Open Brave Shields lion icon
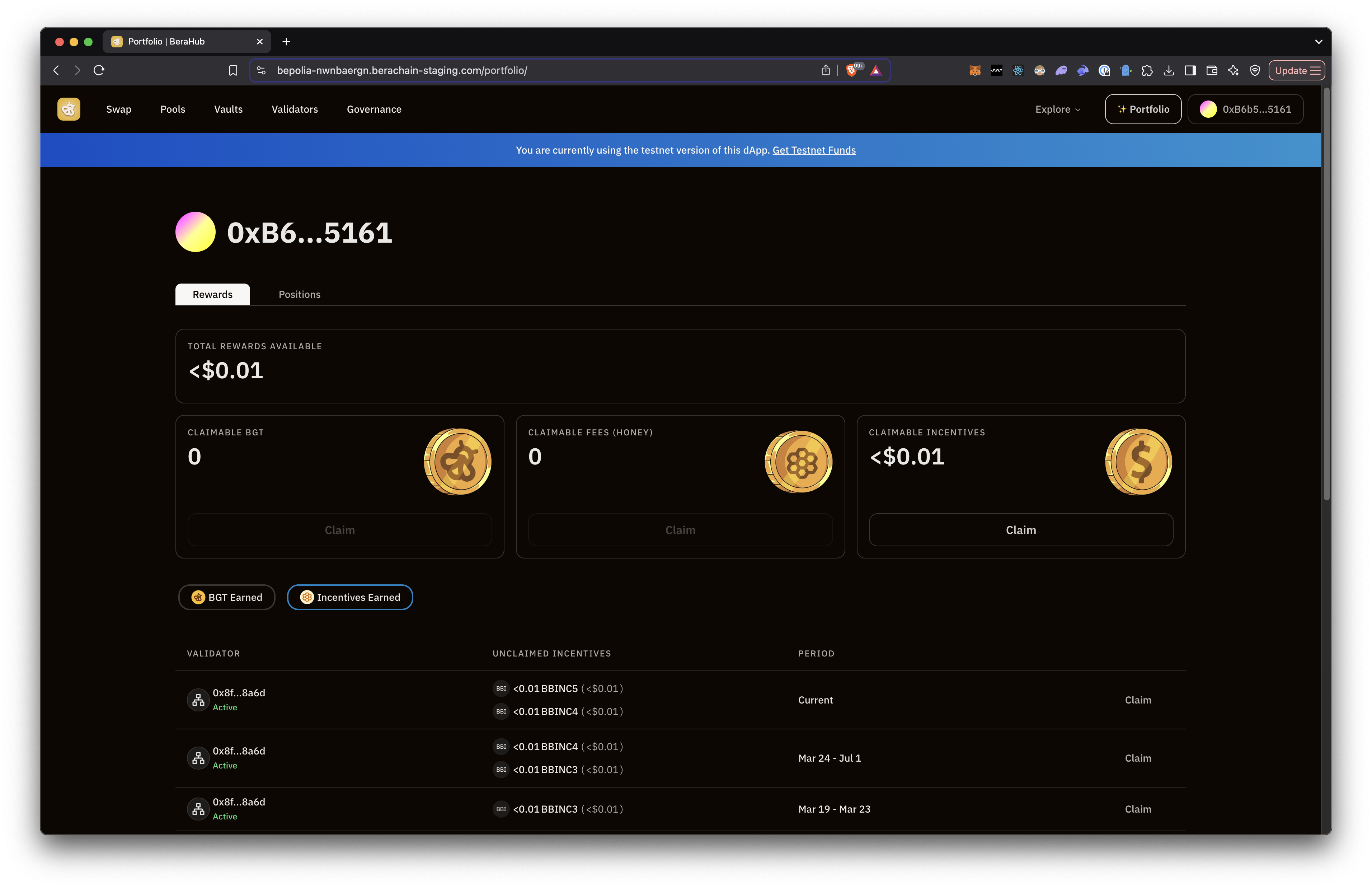This screenshot has width=1372, height=888. click(x=852, y=70)
